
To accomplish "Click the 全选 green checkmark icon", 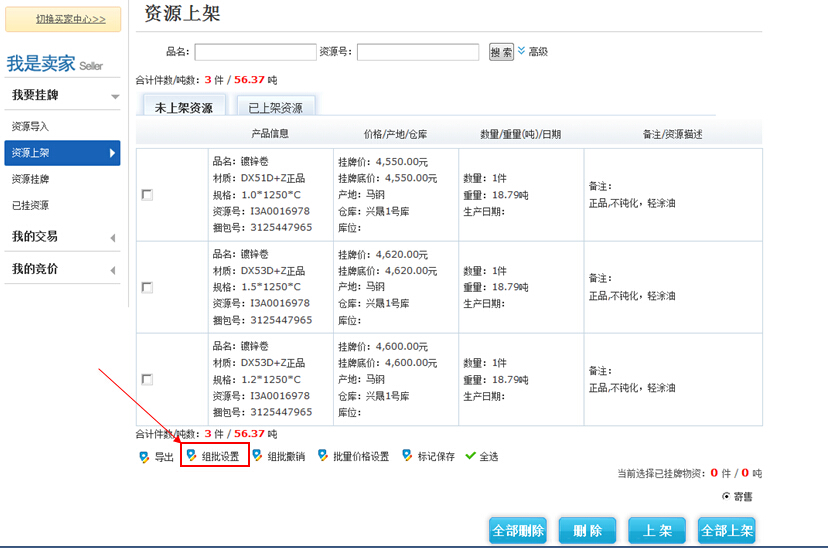I will 471,456.
